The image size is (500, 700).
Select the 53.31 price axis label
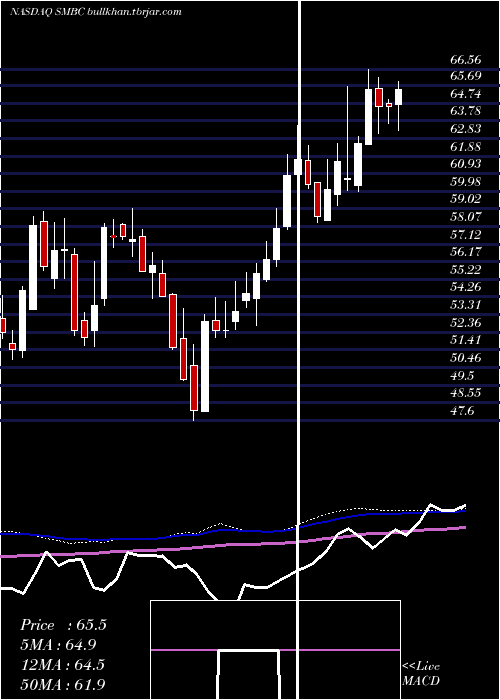tap(466, 305)
